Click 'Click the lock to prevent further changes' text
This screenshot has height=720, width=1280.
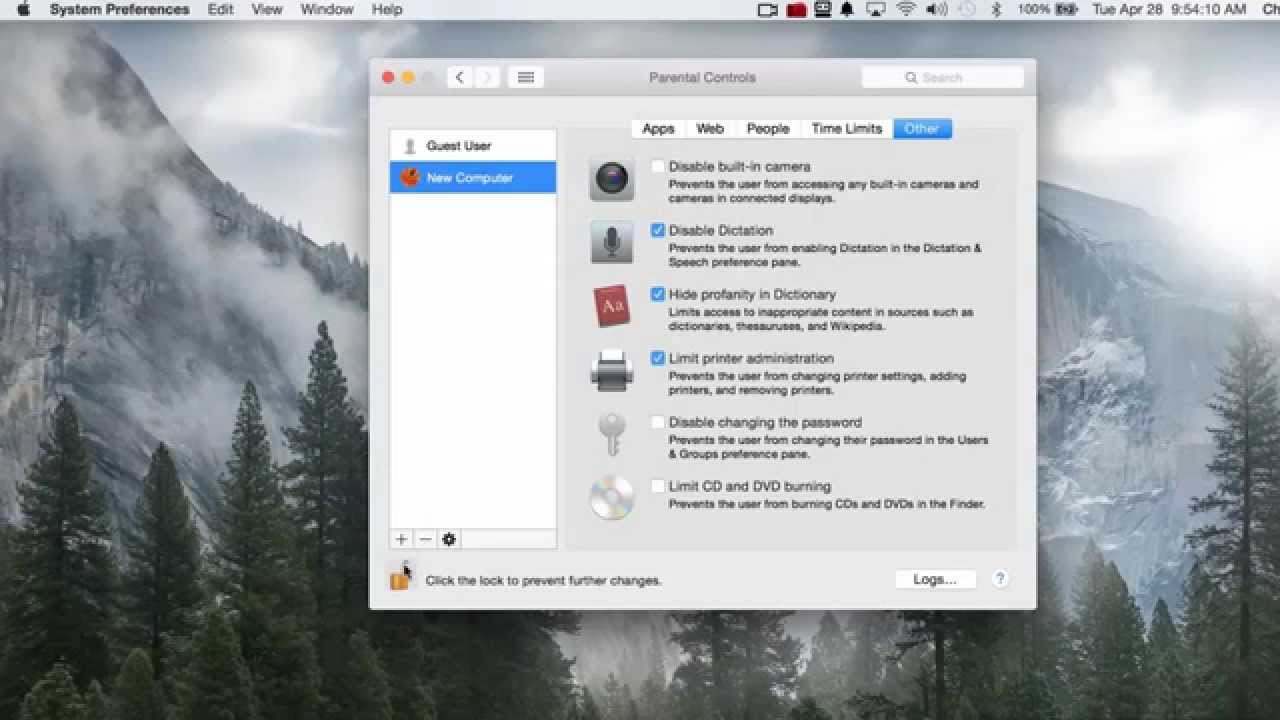pos(544,581)
